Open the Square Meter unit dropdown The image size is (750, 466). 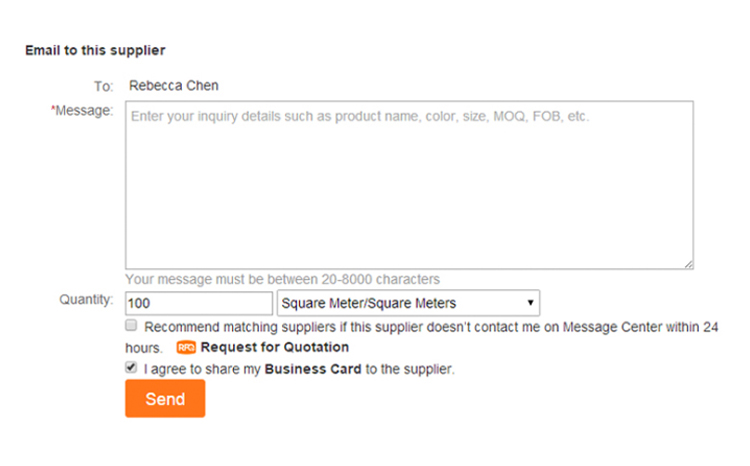tap(408, 303)
